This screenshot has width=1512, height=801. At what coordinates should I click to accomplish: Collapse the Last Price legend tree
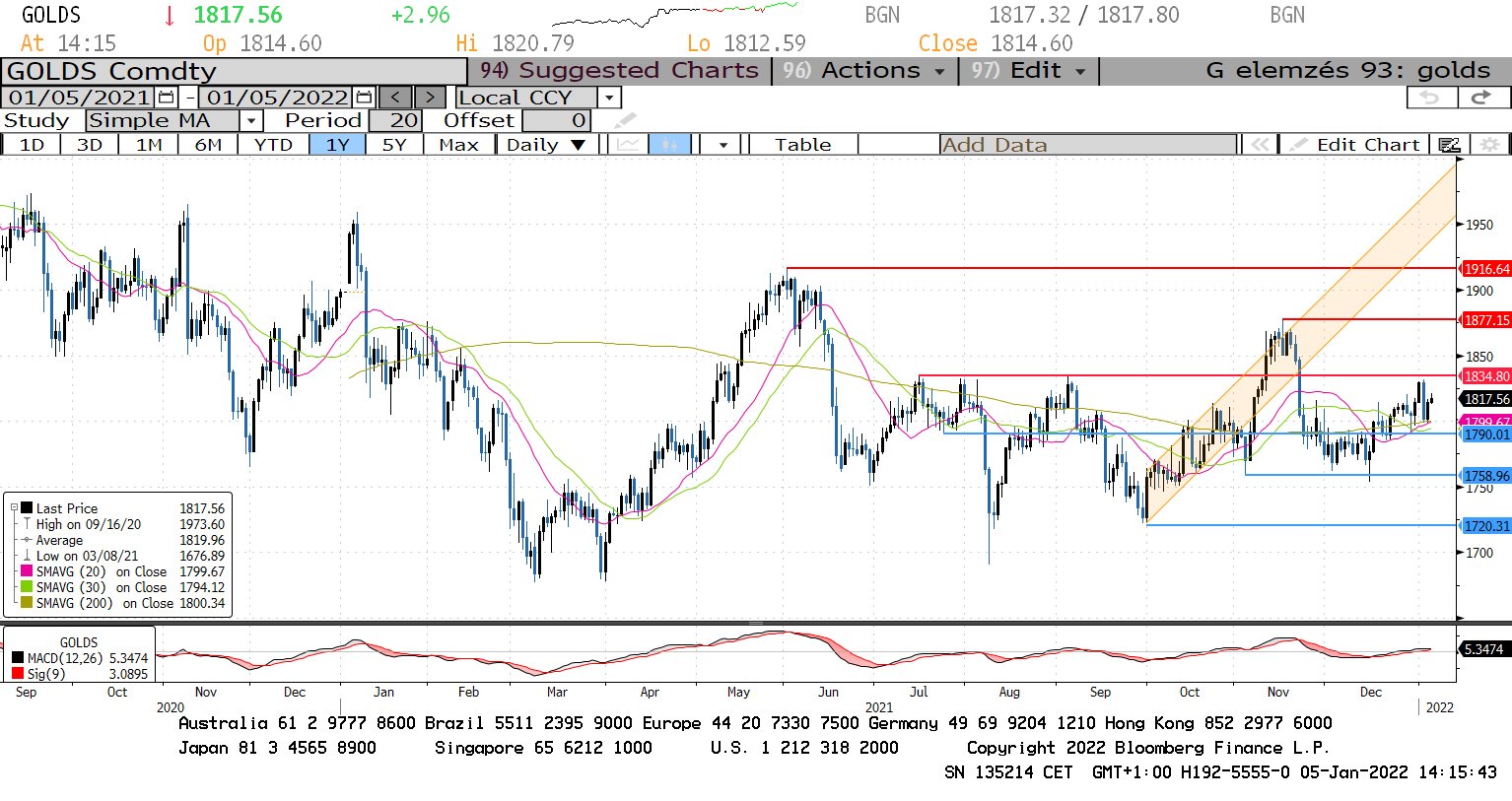click(14, 509)
